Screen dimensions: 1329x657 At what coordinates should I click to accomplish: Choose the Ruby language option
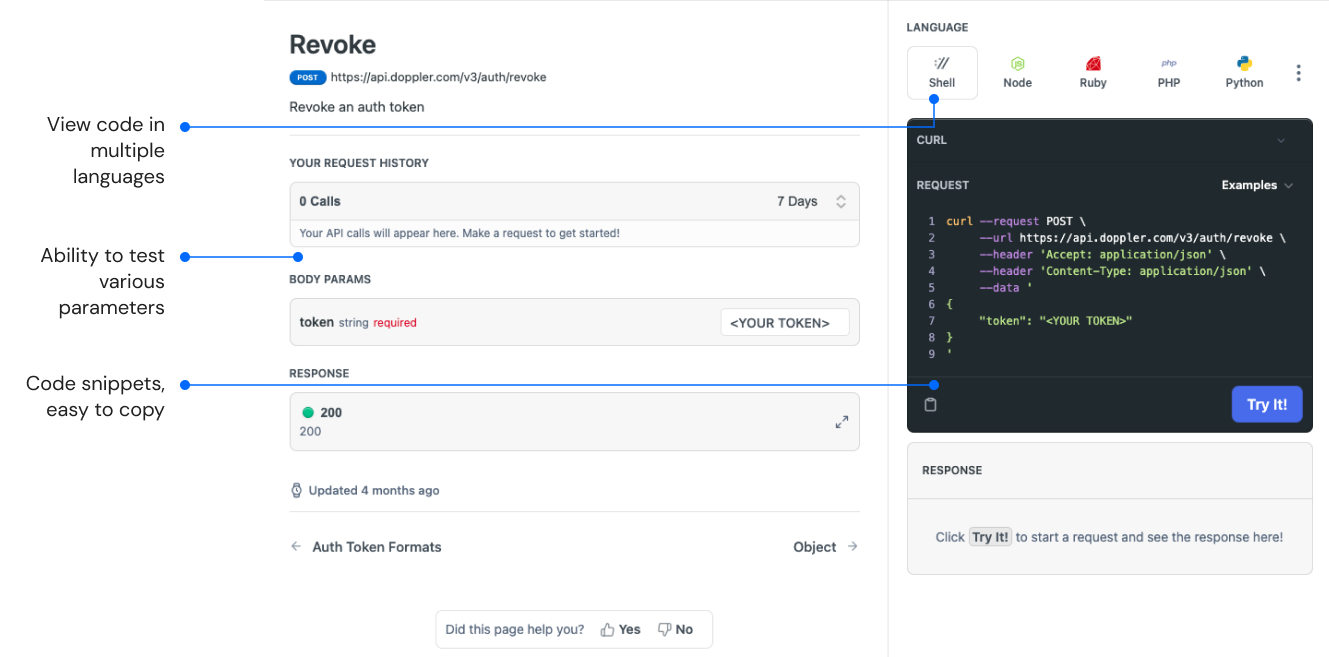tap(1093, 72)
